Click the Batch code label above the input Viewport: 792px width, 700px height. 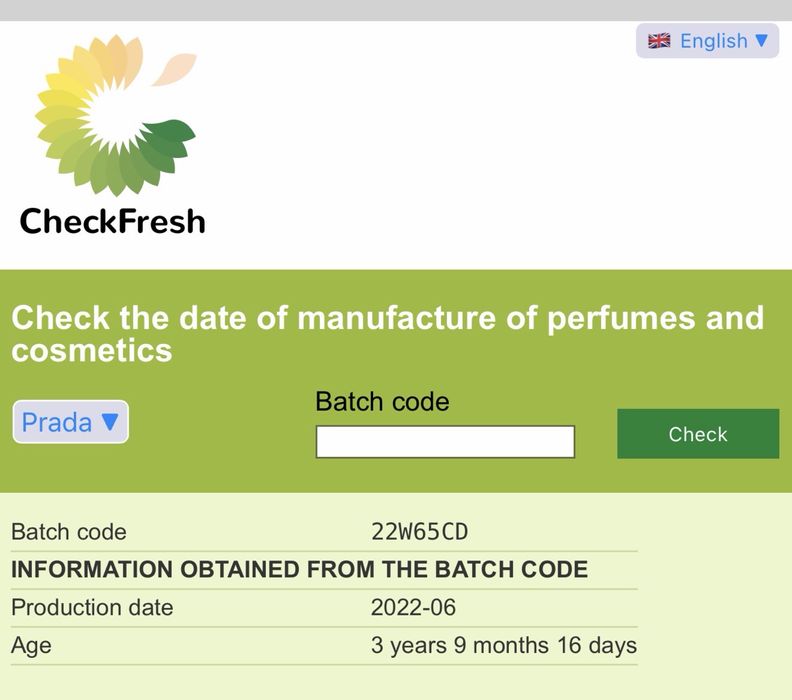tap(382, 401)
